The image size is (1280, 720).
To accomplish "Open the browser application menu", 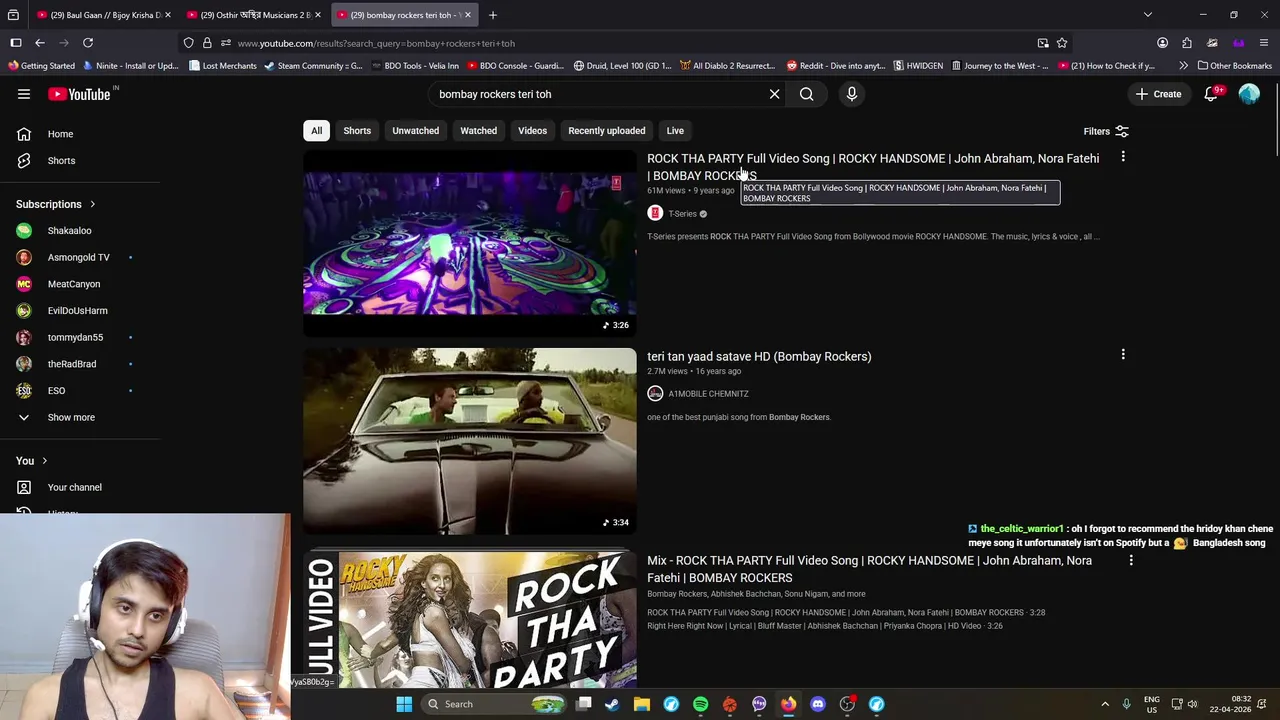I will (x=1264, y=43).
